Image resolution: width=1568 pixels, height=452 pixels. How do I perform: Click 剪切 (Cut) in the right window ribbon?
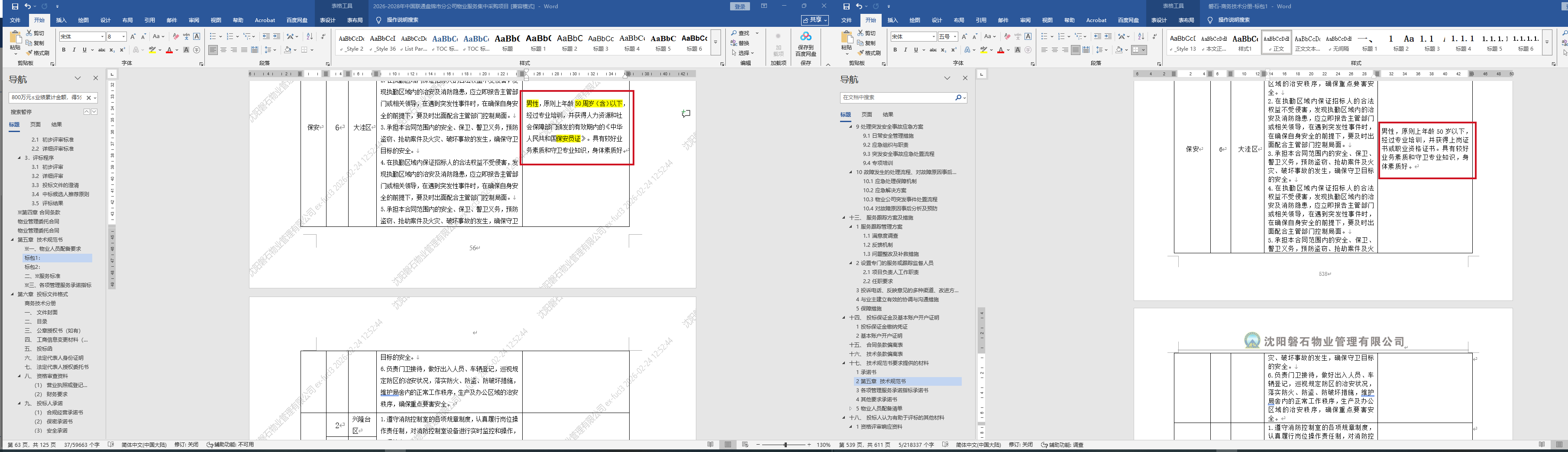[x=867, y=33]
